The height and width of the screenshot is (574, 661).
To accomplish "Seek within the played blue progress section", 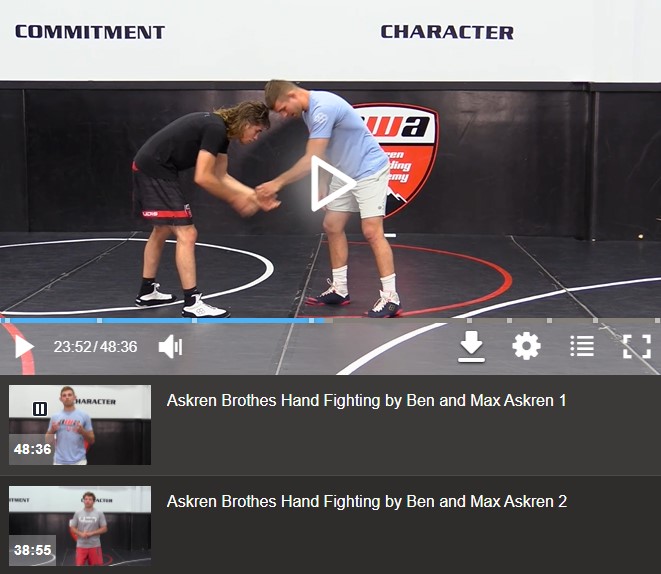I will tap(162, 321).
